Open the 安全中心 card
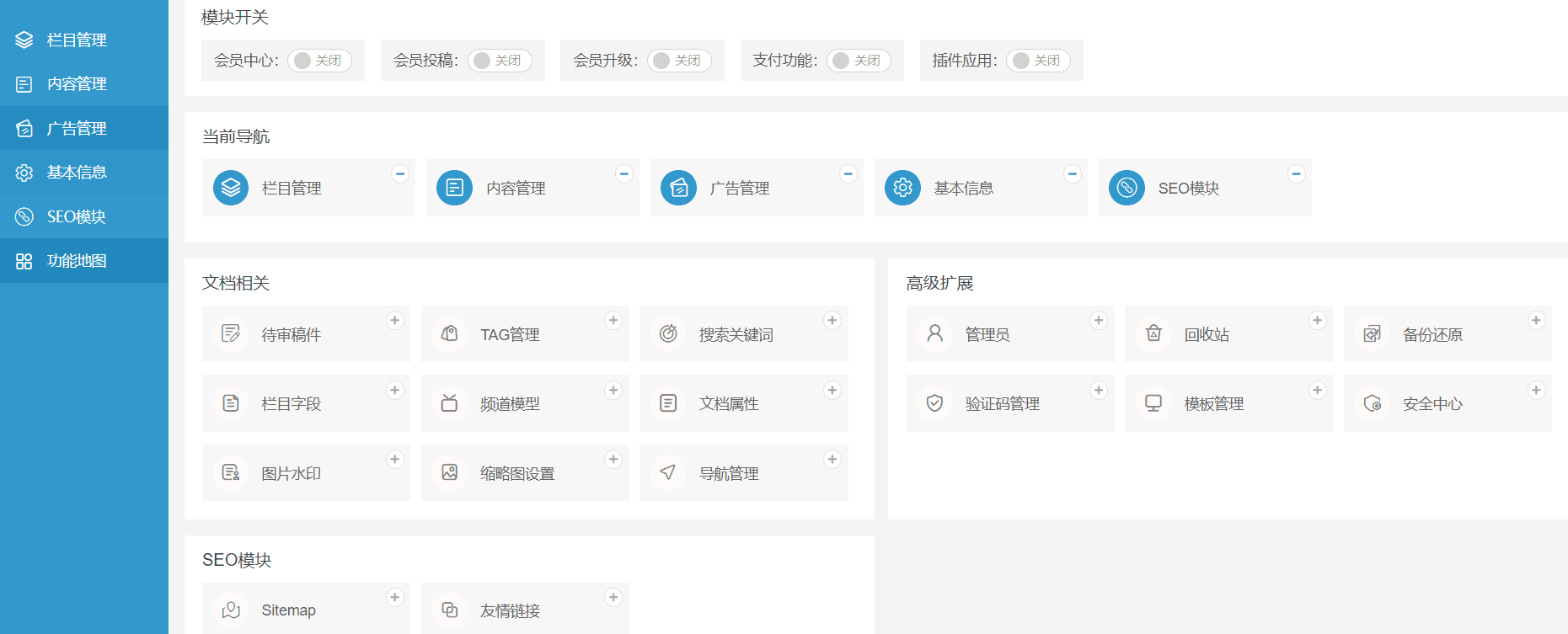 [1432, 404]
